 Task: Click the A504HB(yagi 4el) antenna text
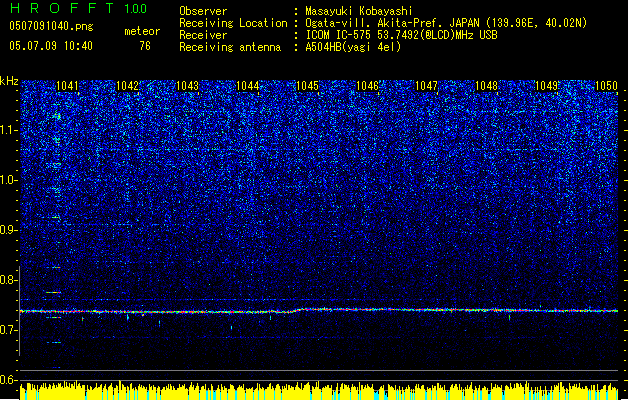353,47
